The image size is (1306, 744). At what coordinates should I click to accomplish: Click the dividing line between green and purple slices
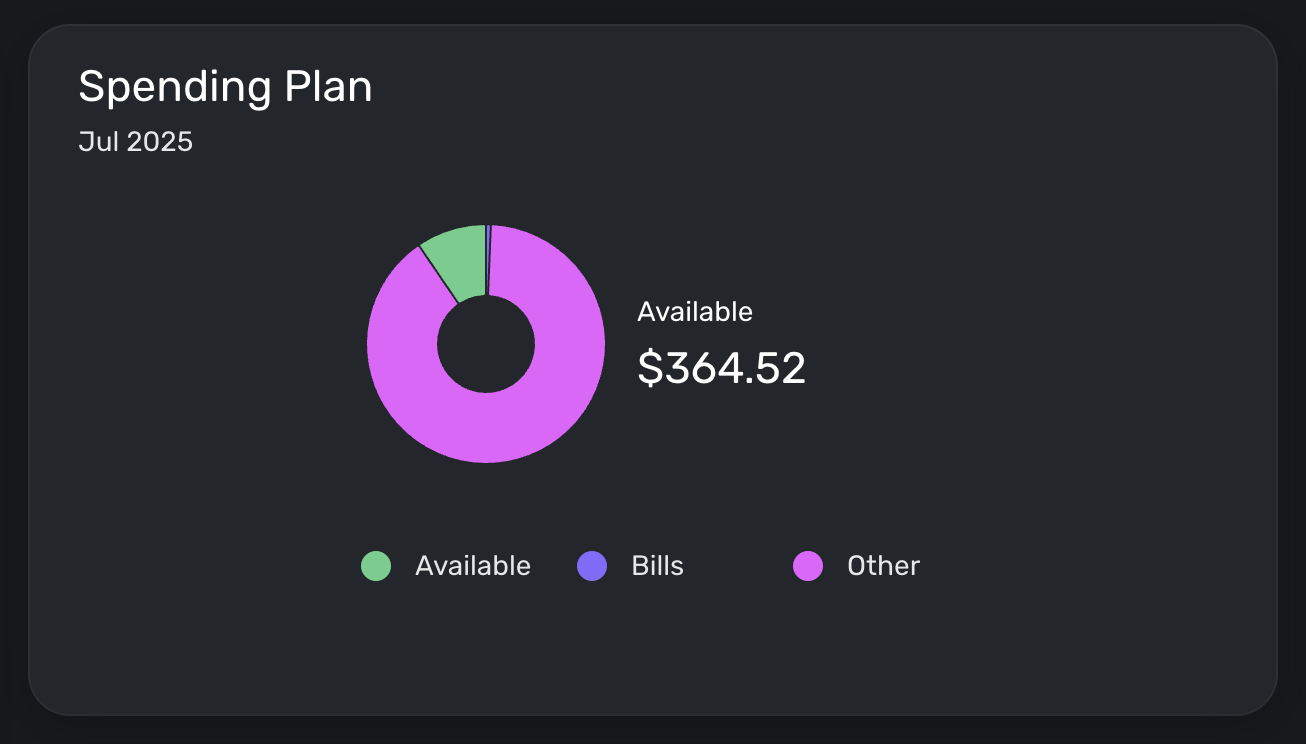439,275
